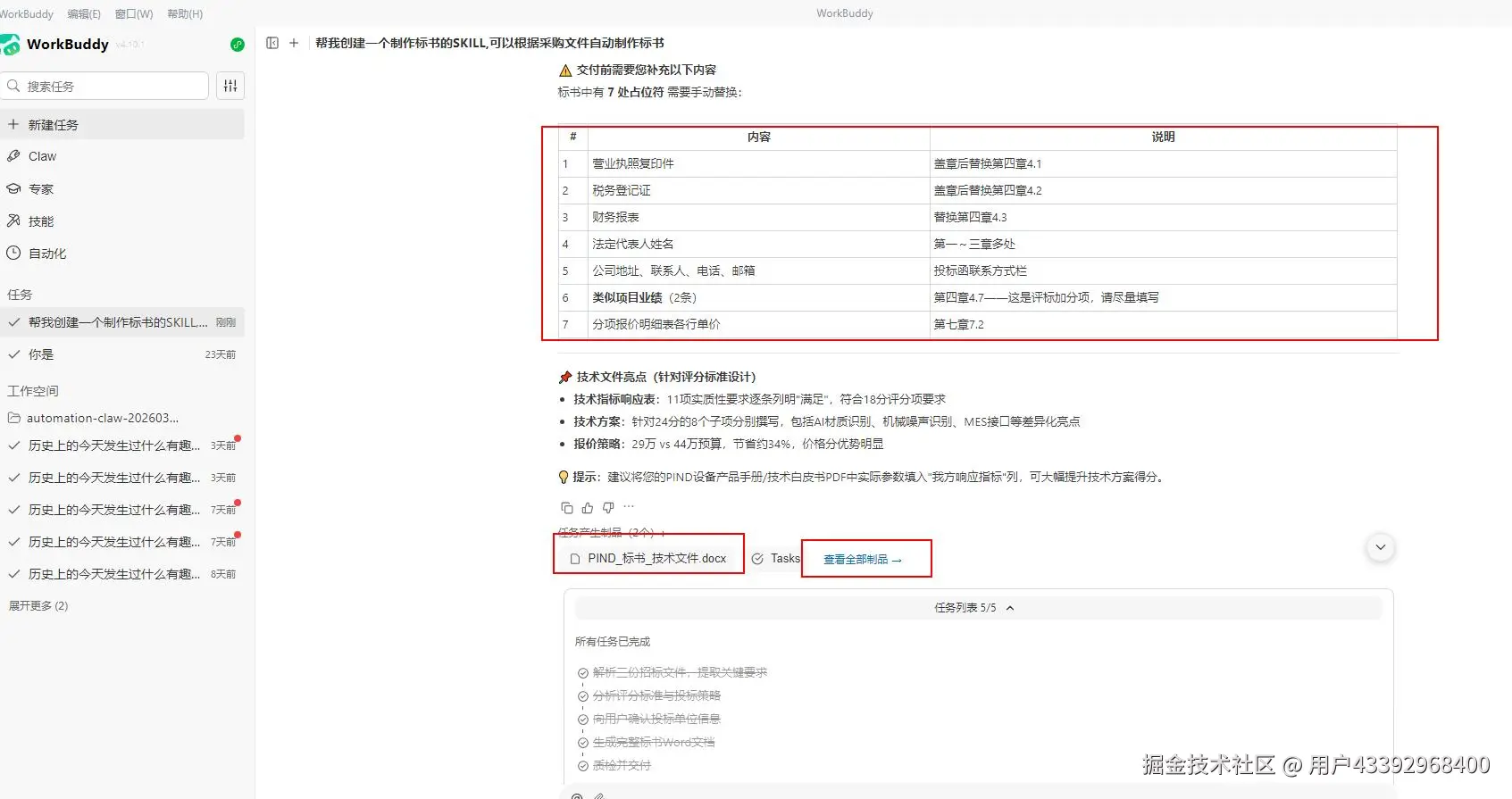Open the 编辑(E) menu
1512x799 pixels.
(x=84, y=13)
